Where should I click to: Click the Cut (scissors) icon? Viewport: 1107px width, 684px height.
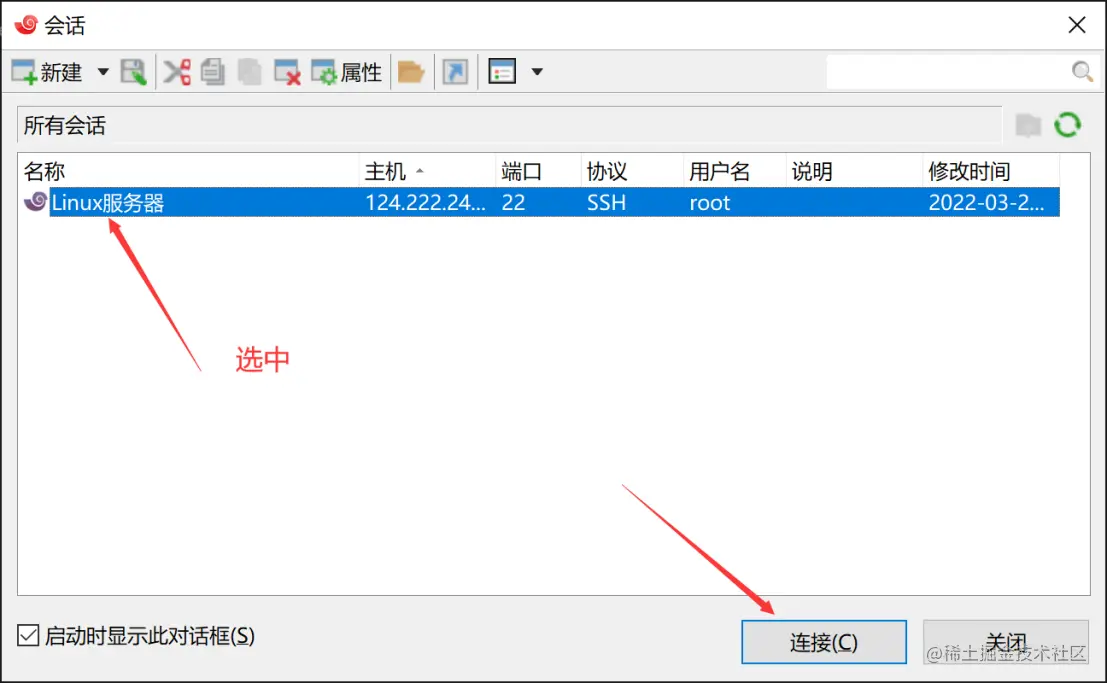pyautogui.click(x=176, y=72)
